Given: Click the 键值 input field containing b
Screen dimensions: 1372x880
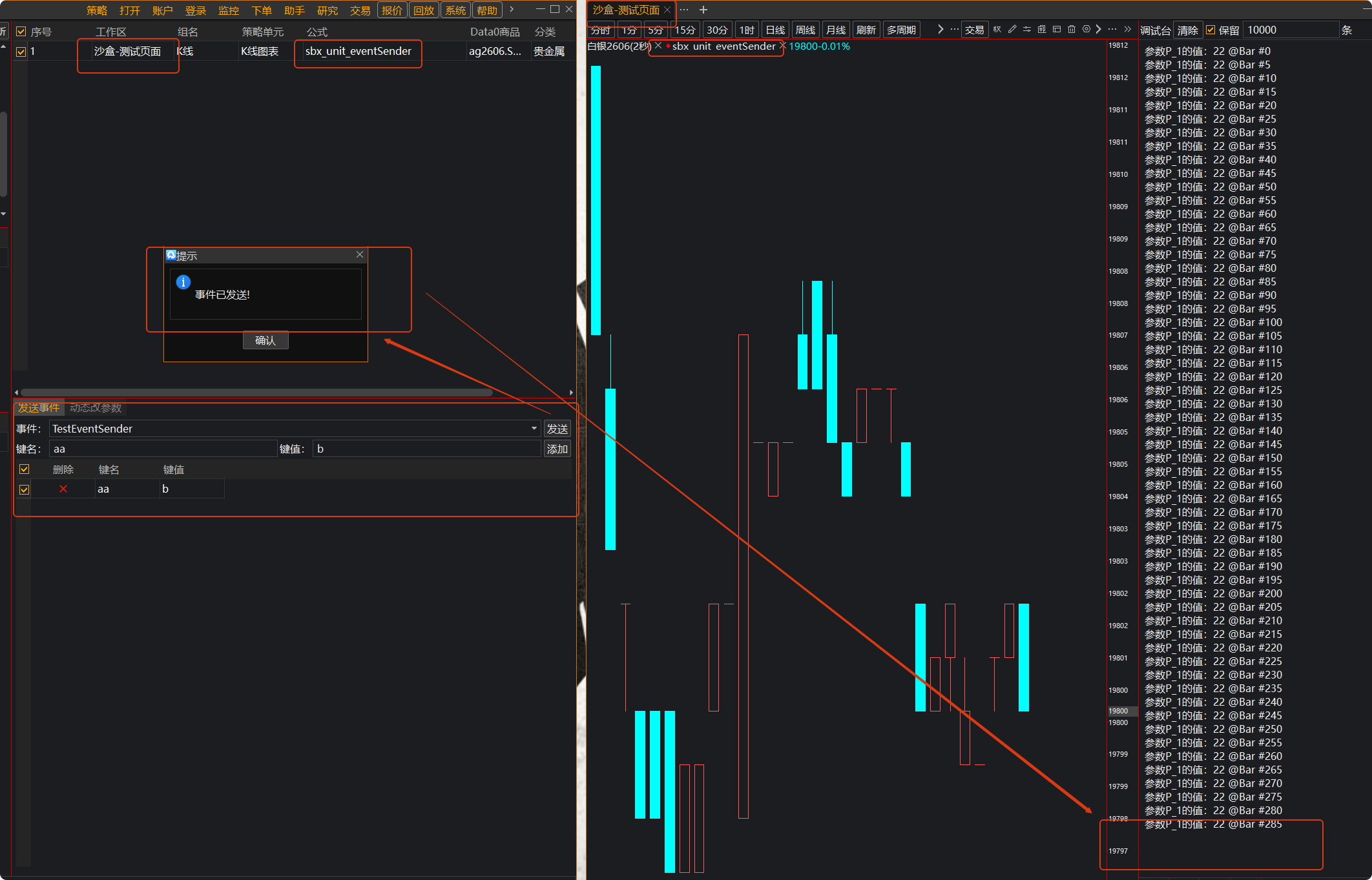Looking at the screenshot, I should click(x=426, y=449).
